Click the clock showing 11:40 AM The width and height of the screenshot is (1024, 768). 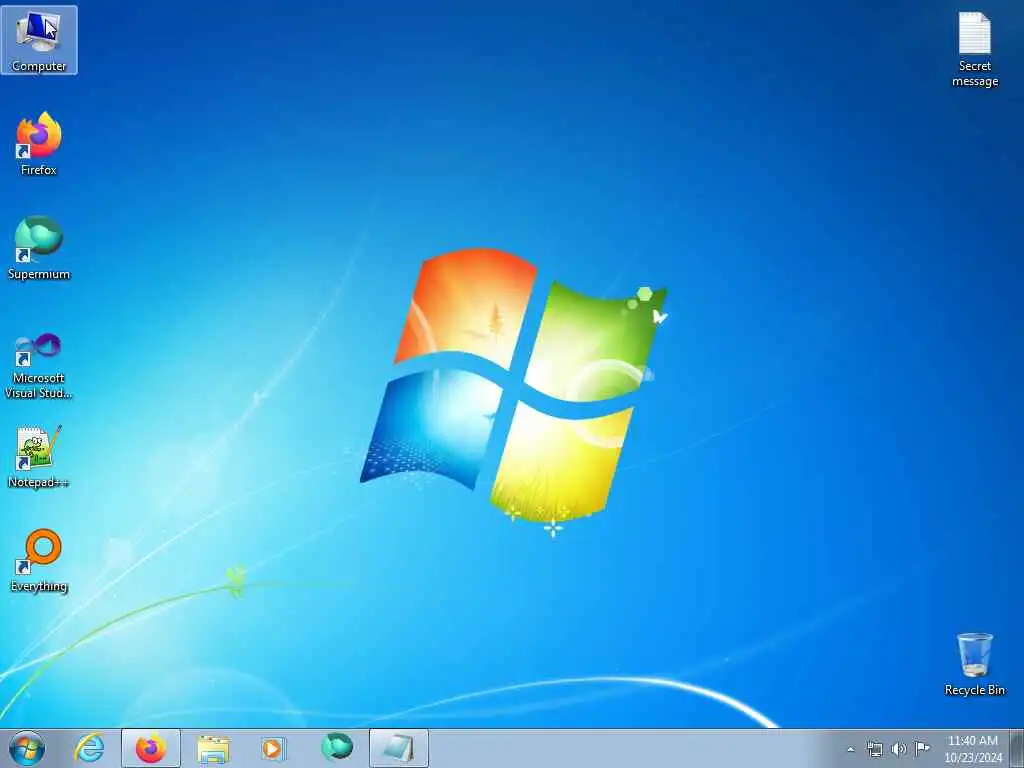pyautogui.click(x=972, y=748)
